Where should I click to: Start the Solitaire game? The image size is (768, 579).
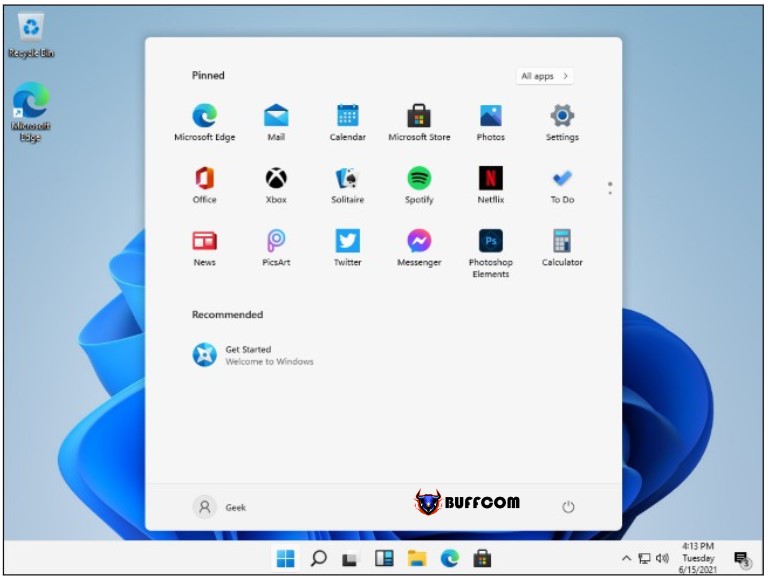(x=348, y=185)
